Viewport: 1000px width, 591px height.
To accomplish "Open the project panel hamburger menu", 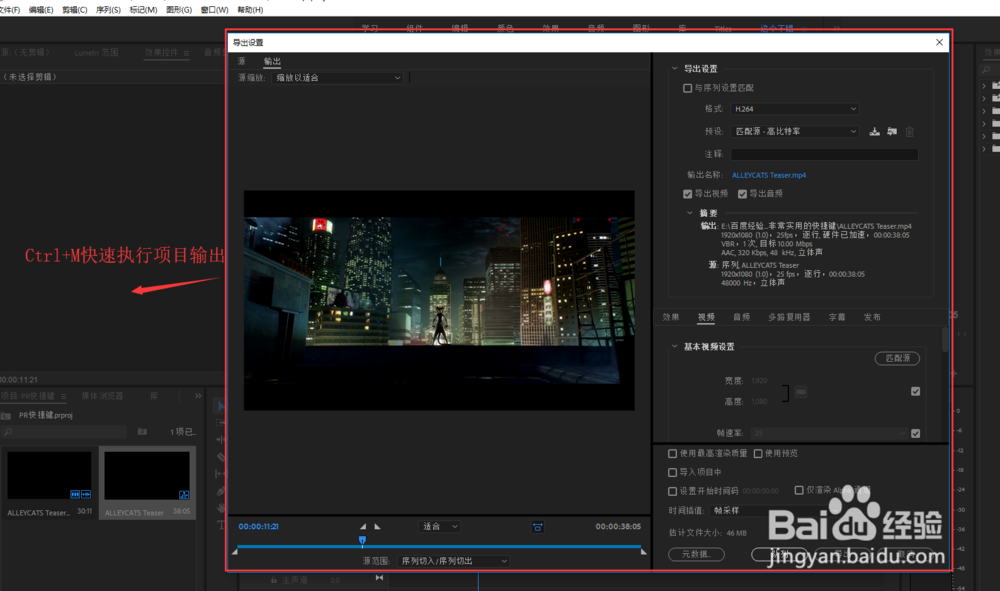I will click(63, 397).
